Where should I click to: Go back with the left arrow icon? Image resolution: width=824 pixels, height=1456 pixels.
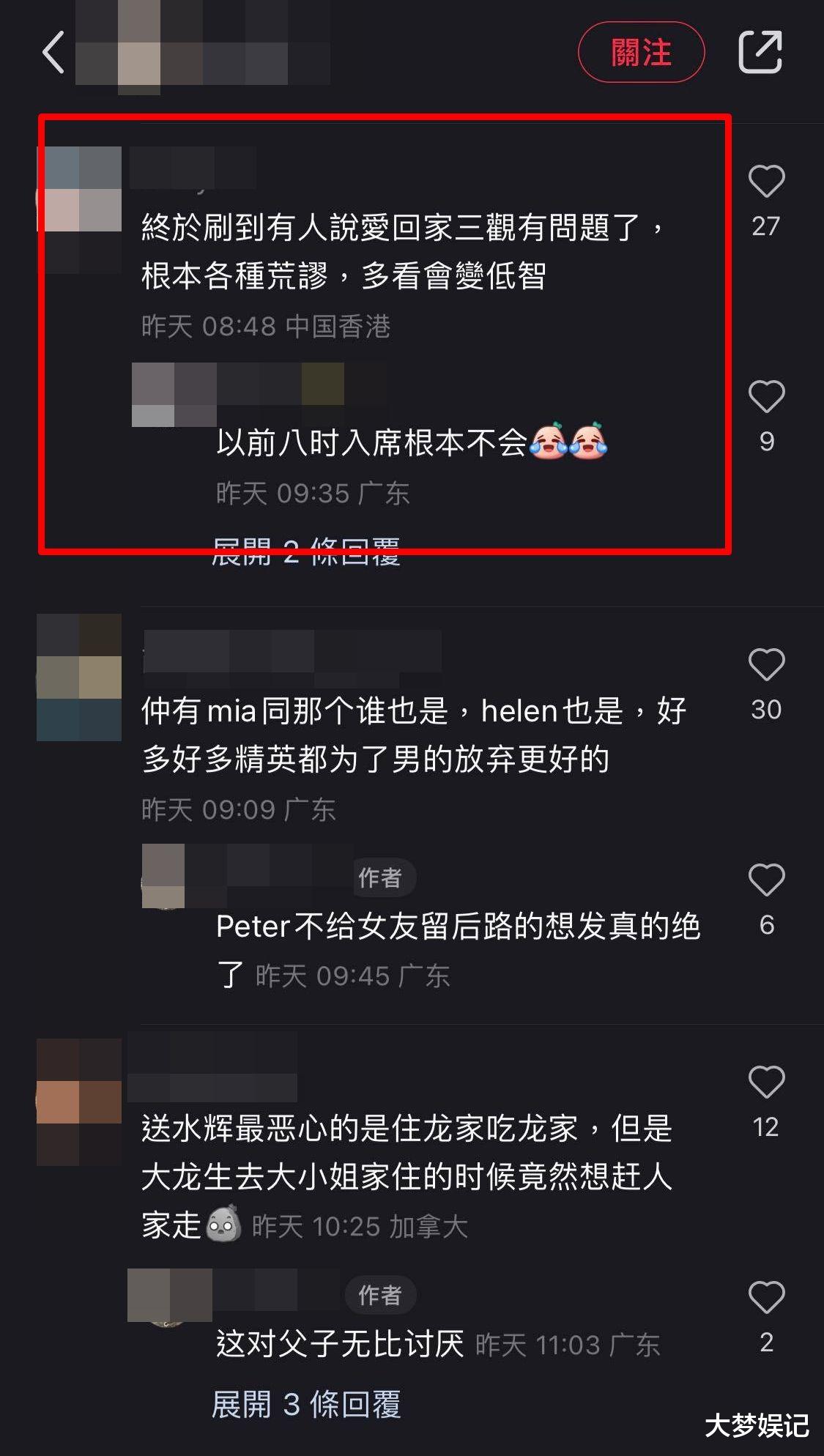[x=53, y=52]
